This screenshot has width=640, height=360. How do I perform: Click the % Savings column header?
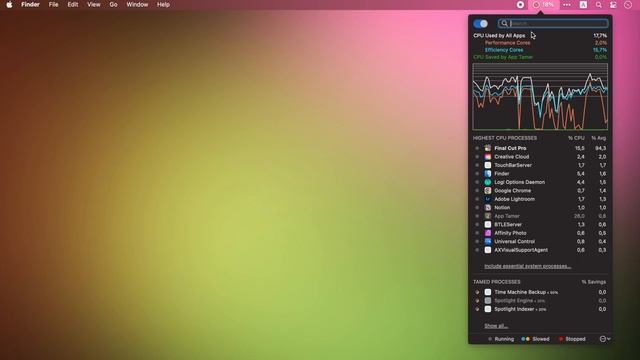point(594,282)
